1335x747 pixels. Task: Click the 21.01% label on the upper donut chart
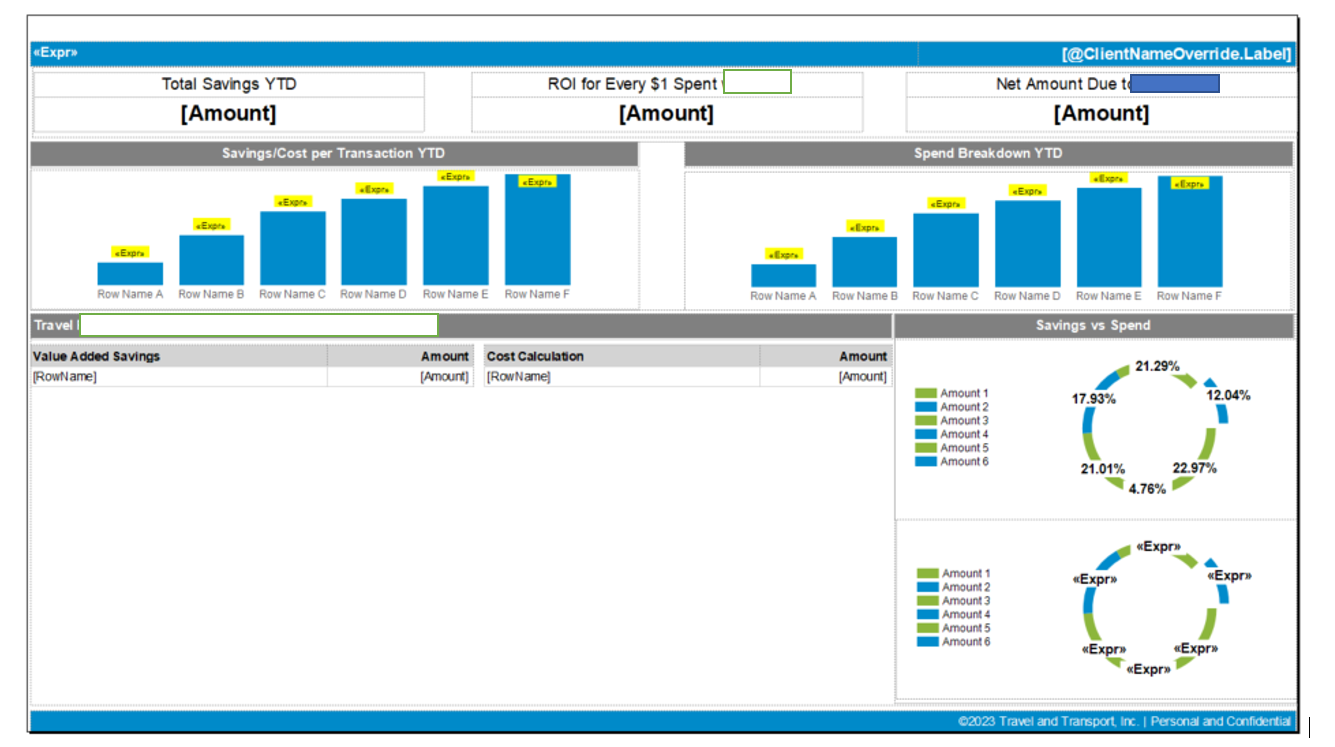pos(1103,469)
